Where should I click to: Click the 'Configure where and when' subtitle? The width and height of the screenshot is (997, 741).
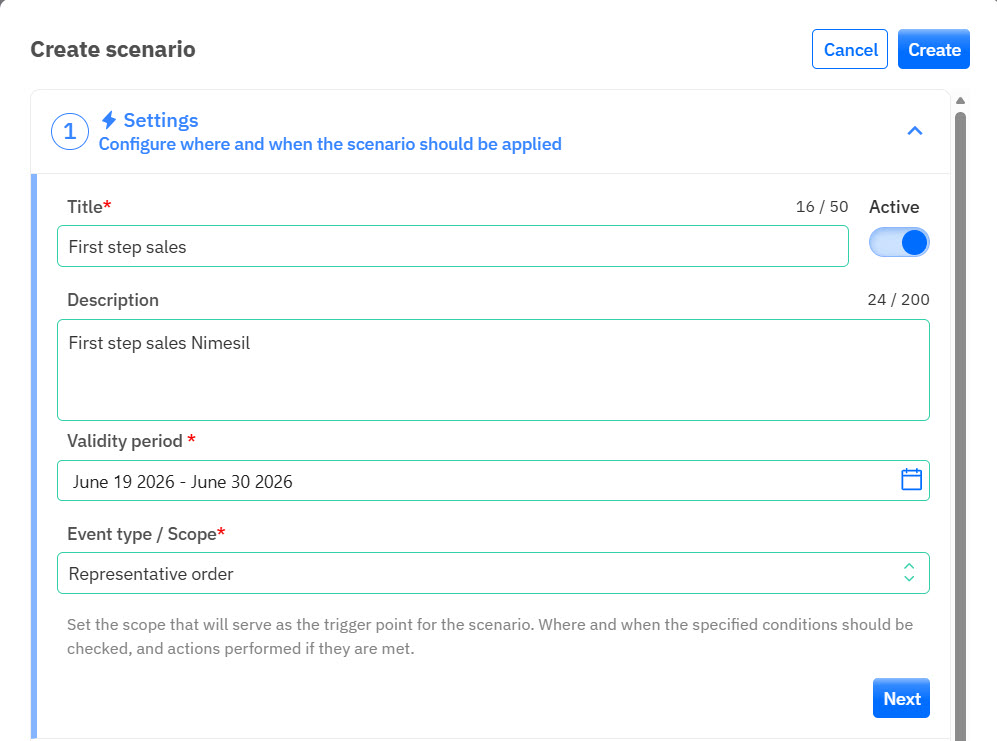point(330,144)
